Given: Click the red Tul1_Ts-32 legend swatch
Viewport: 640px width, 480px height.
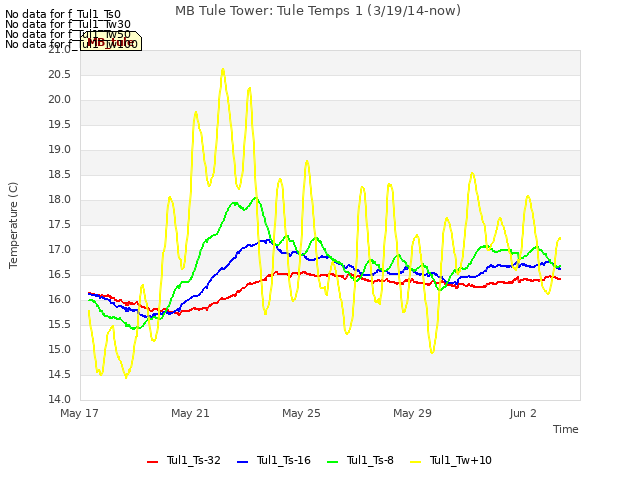Looking at the screenshot, I should [x=152, y=462].
